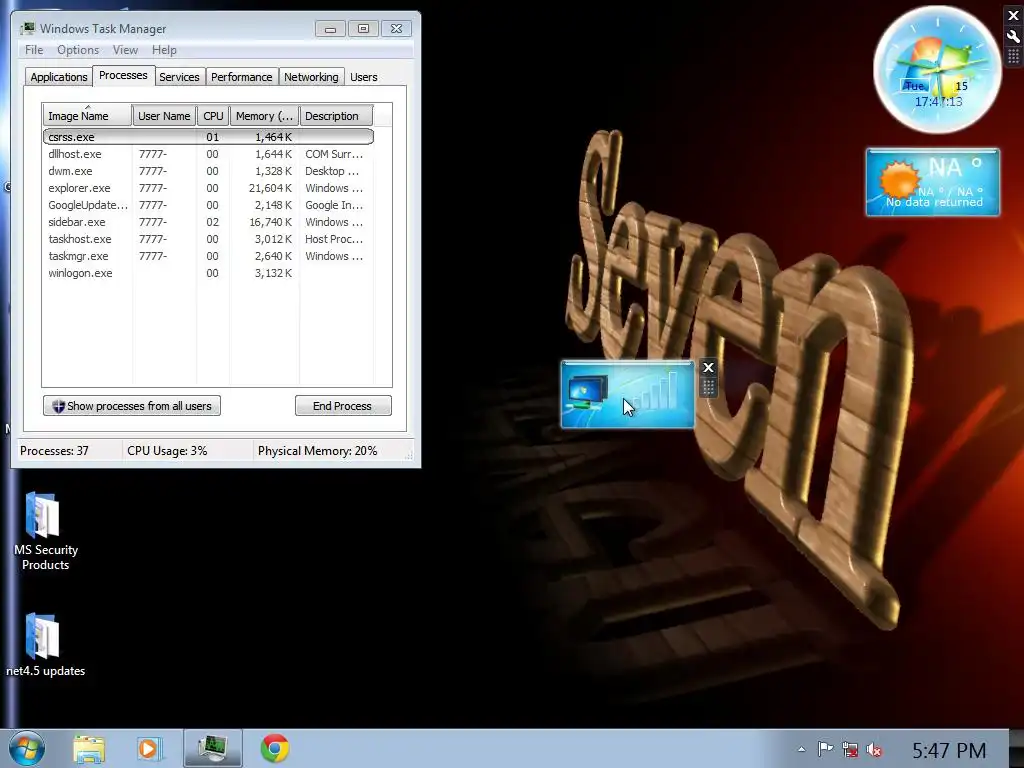Click the 21,604 K memory value
1024x768 pixels.
pos(270,188)
